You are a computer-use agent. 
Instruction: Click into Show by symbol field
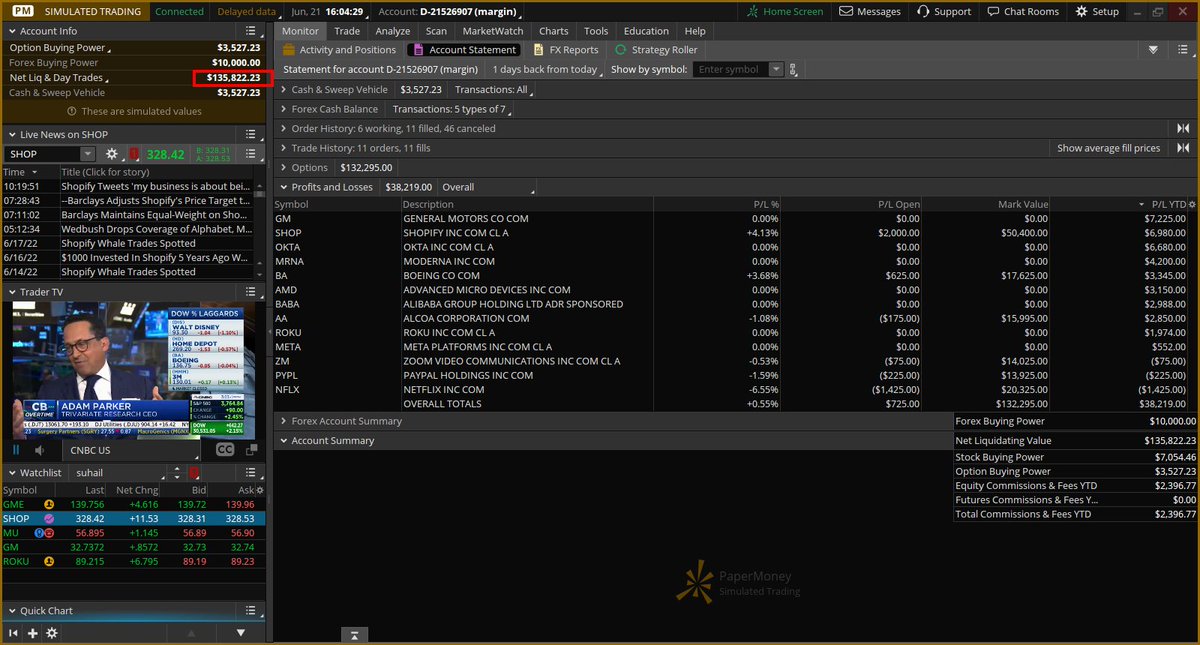[731, 70]
